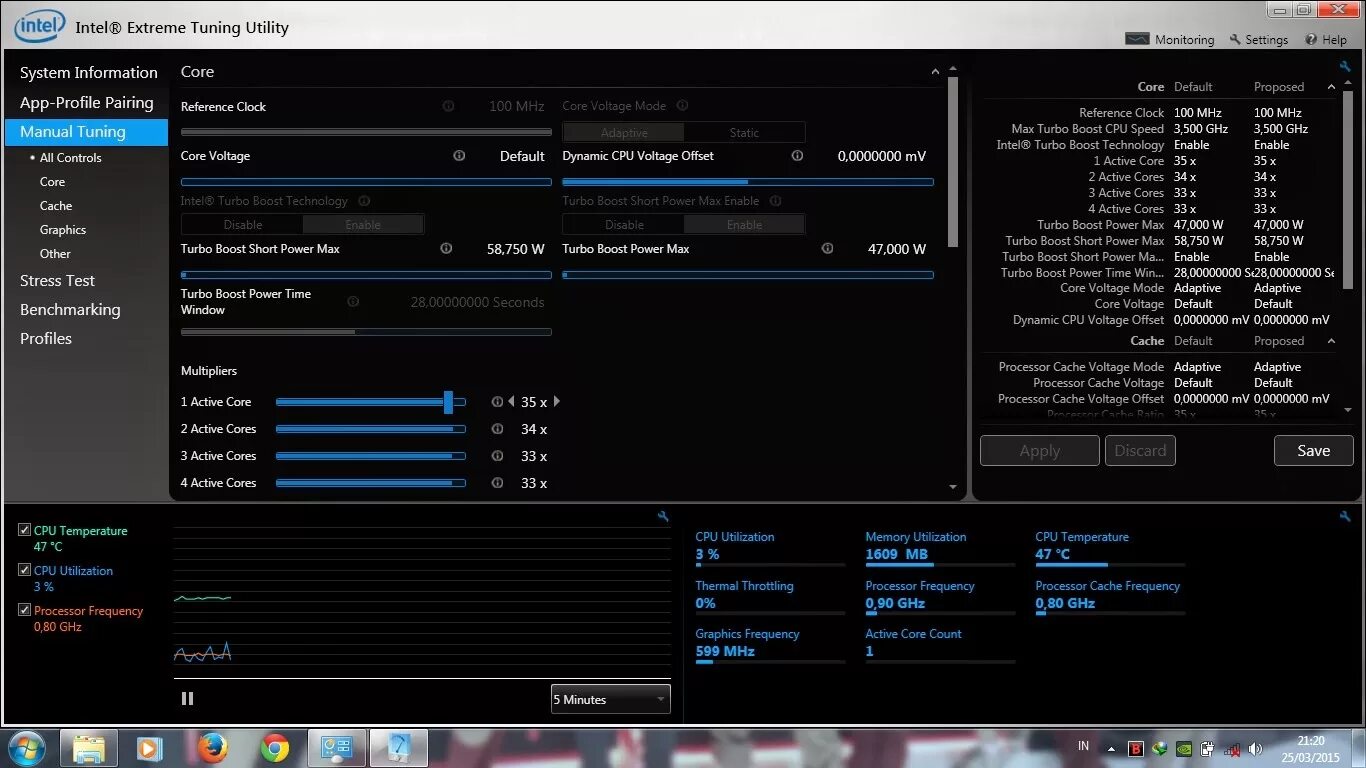Decrease the 1 Active Core multiplier
The height and width of the screenshot is (768, 1366).
[x=511, y=402]
